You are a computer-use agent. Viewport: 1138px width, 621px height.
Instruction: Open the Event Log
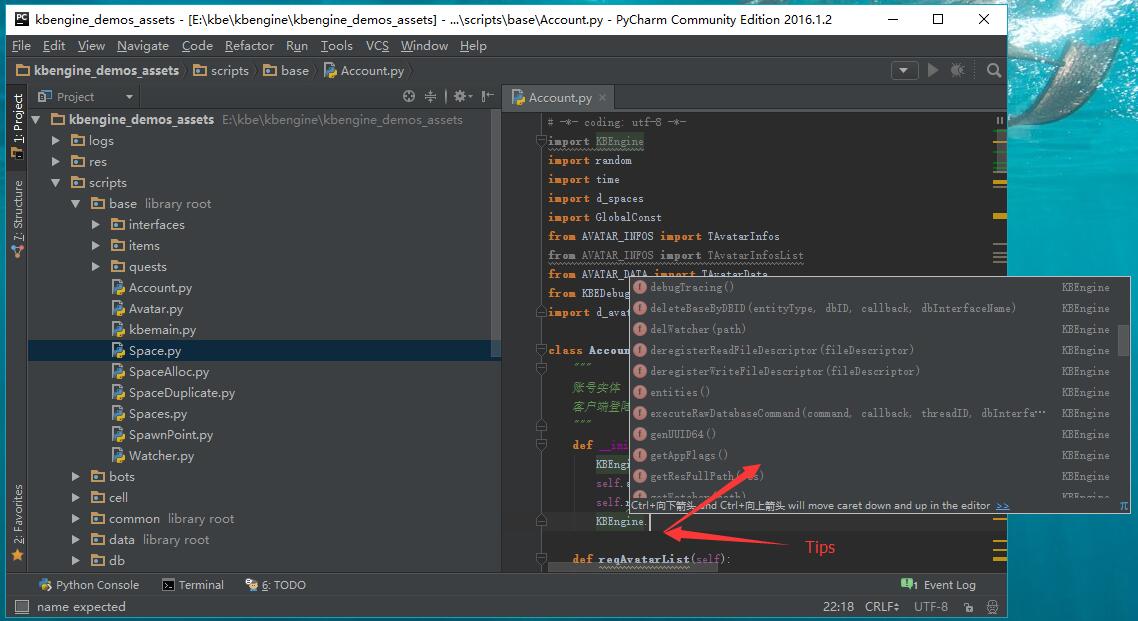tap(938, 585)
